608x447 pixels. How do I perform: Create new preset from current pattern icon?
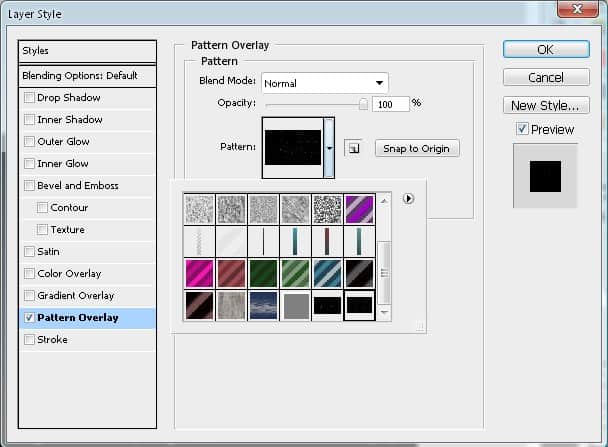click(x=352, y=148)
